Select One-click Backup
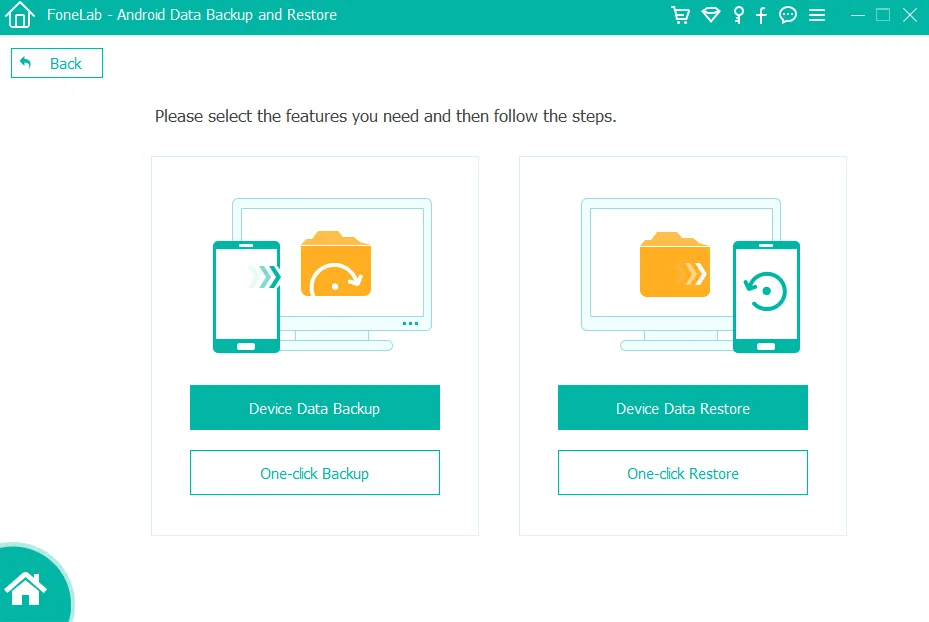 point(314,473)
